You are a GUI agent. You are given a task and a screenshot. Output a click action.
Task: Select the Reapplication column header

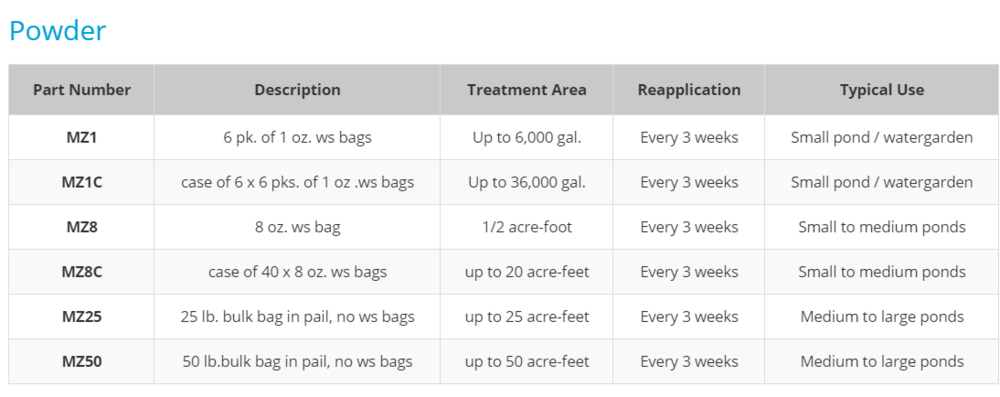pos(689,90)
